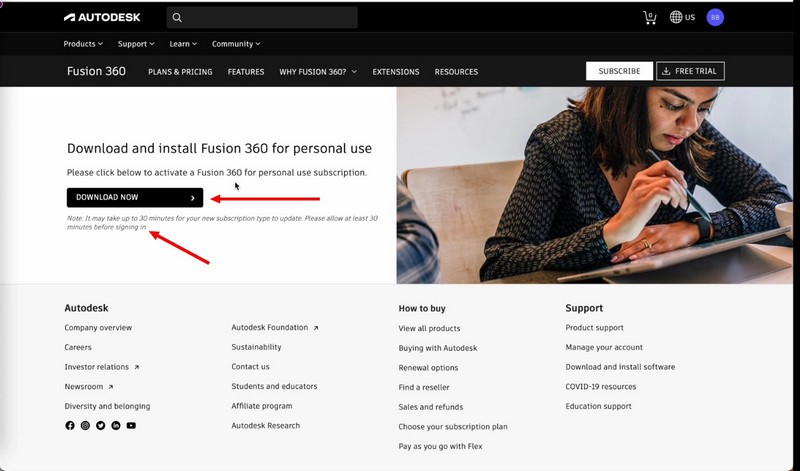Expand the Products dropdown menu
This screenshot has width=800, height=471.
(83, 44)
